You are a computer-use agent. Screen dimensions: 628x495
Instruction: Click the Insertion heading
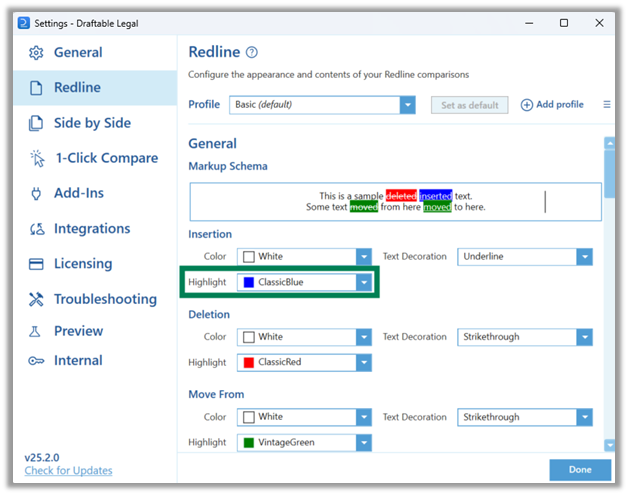[x=210, y=234]
